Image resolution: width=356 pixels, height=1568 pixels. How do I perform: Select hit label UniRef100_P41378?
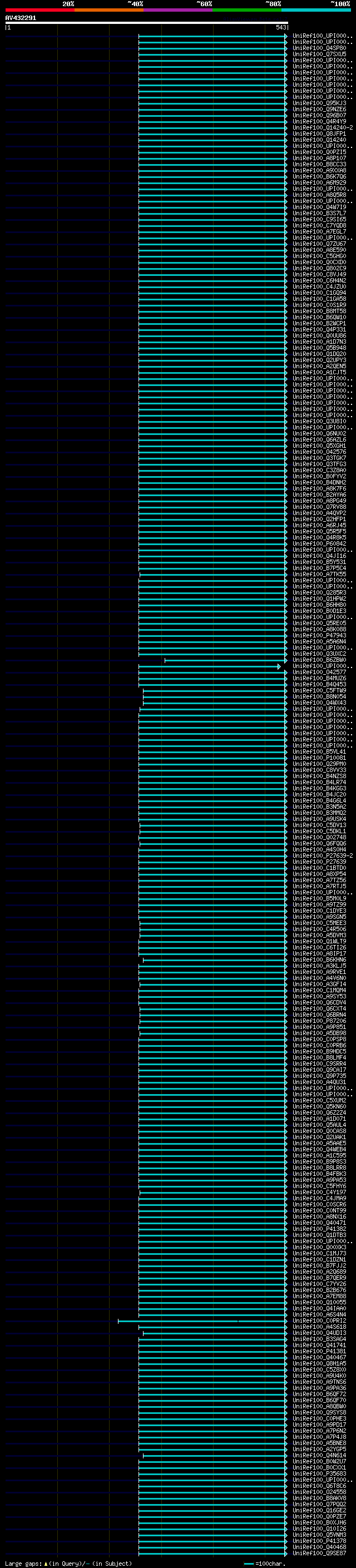point(319,1541)
